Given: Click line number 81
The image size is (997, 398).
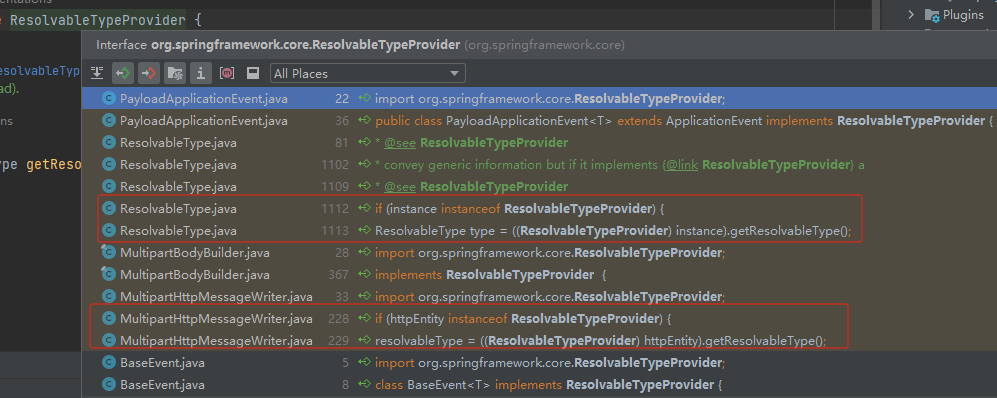Looking at the screenshot, I should point(341,143).
